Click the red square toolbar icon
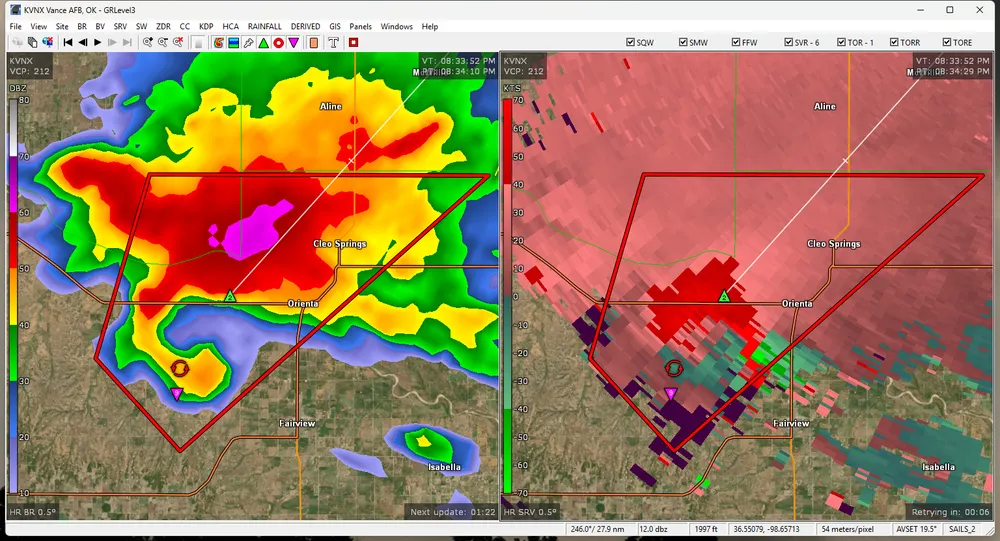 point(353,43)
